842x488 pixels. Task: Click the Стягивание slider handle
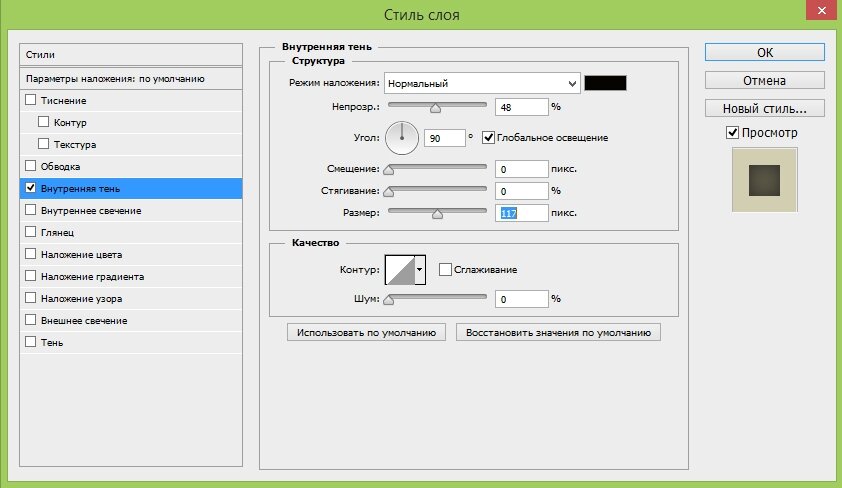389,192
